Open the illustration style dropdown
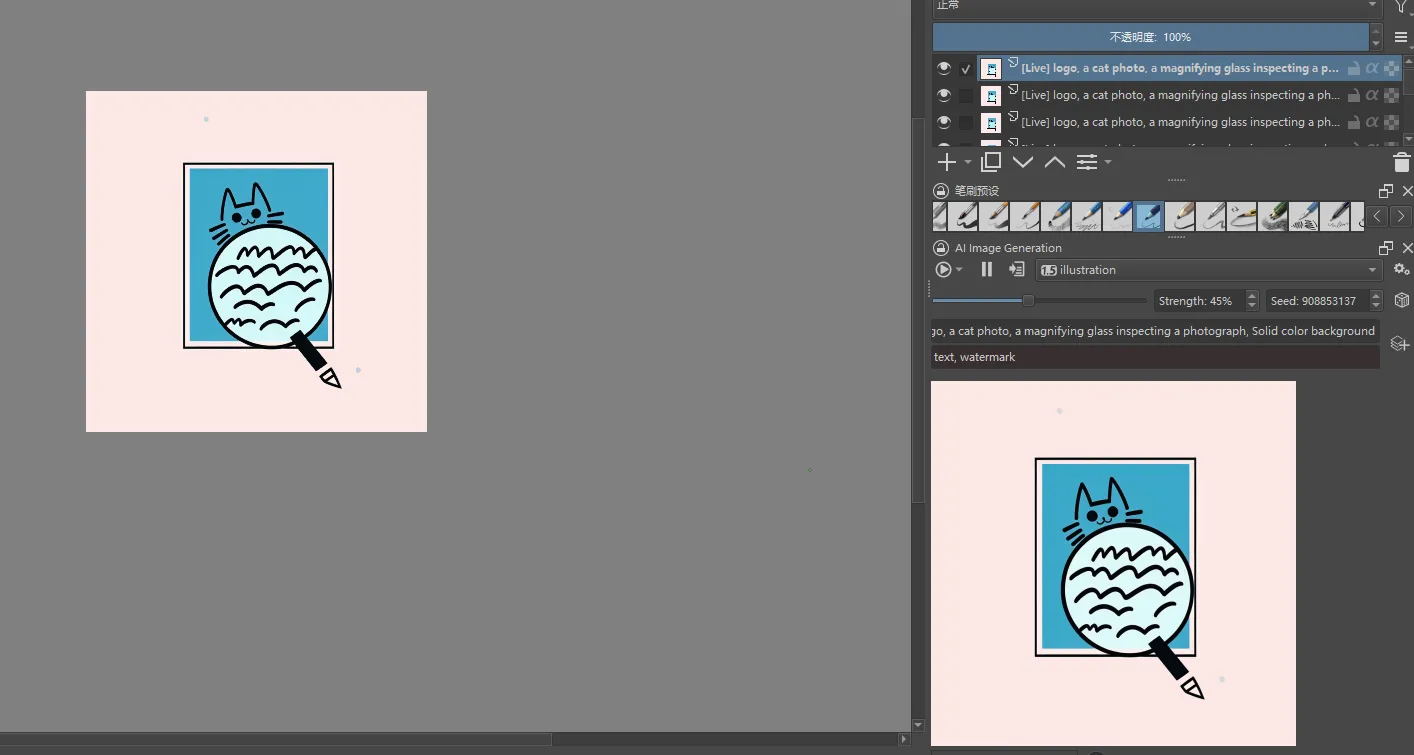Screen dimensions: 1414x755 1209,270
